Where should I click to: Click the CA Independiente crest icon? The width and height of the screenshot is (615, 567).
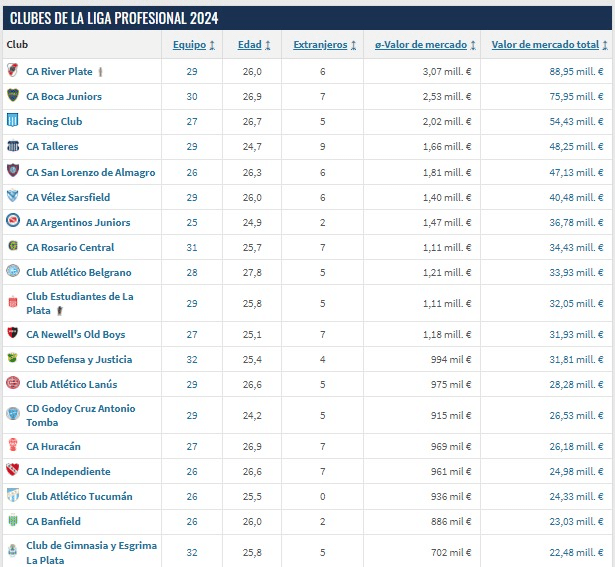[x=13, y=470]
